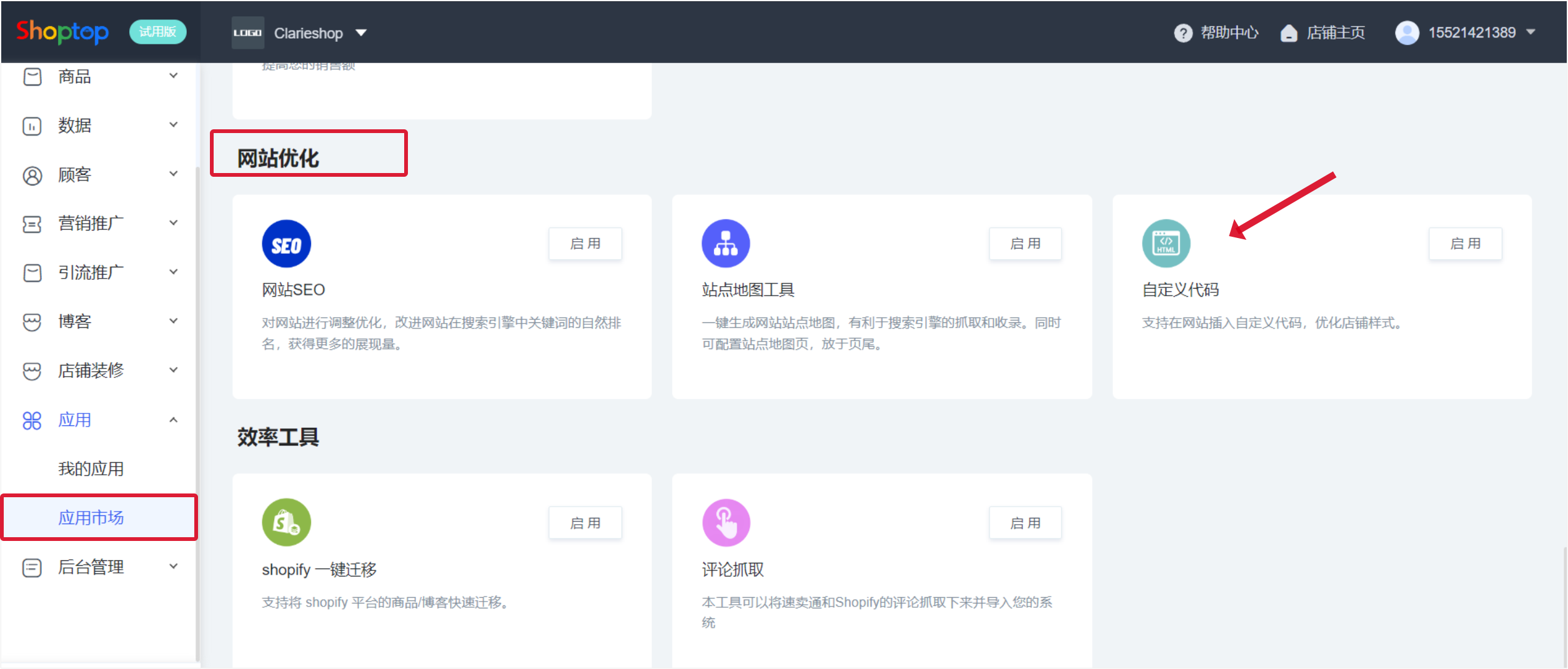
Task: Click the 站点地图工具 sitemap icon
Action: click(726, 244)
